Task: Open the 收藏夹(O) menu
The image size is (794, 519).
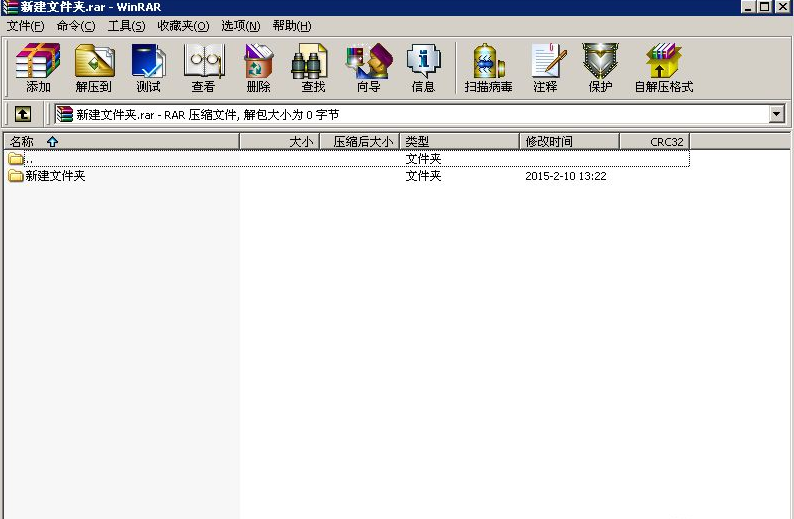Action: tap(183, 26)
